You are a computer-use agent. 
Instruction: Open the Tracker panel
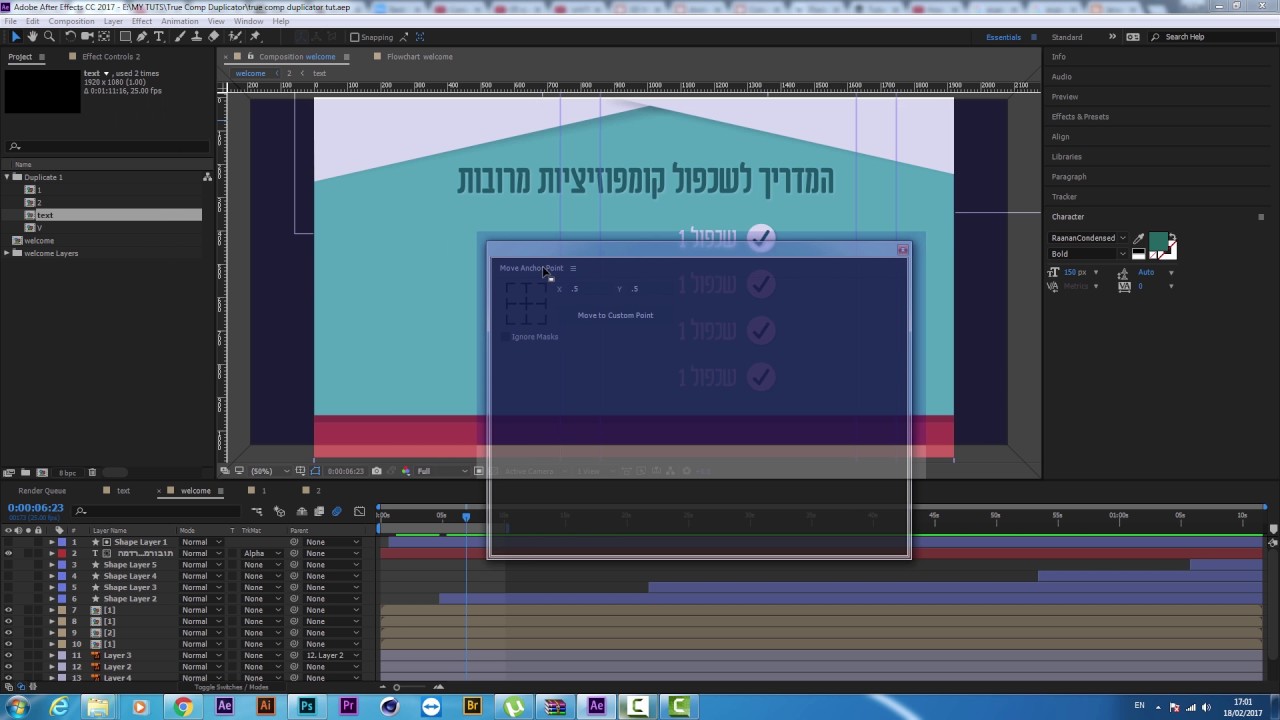1064,197
